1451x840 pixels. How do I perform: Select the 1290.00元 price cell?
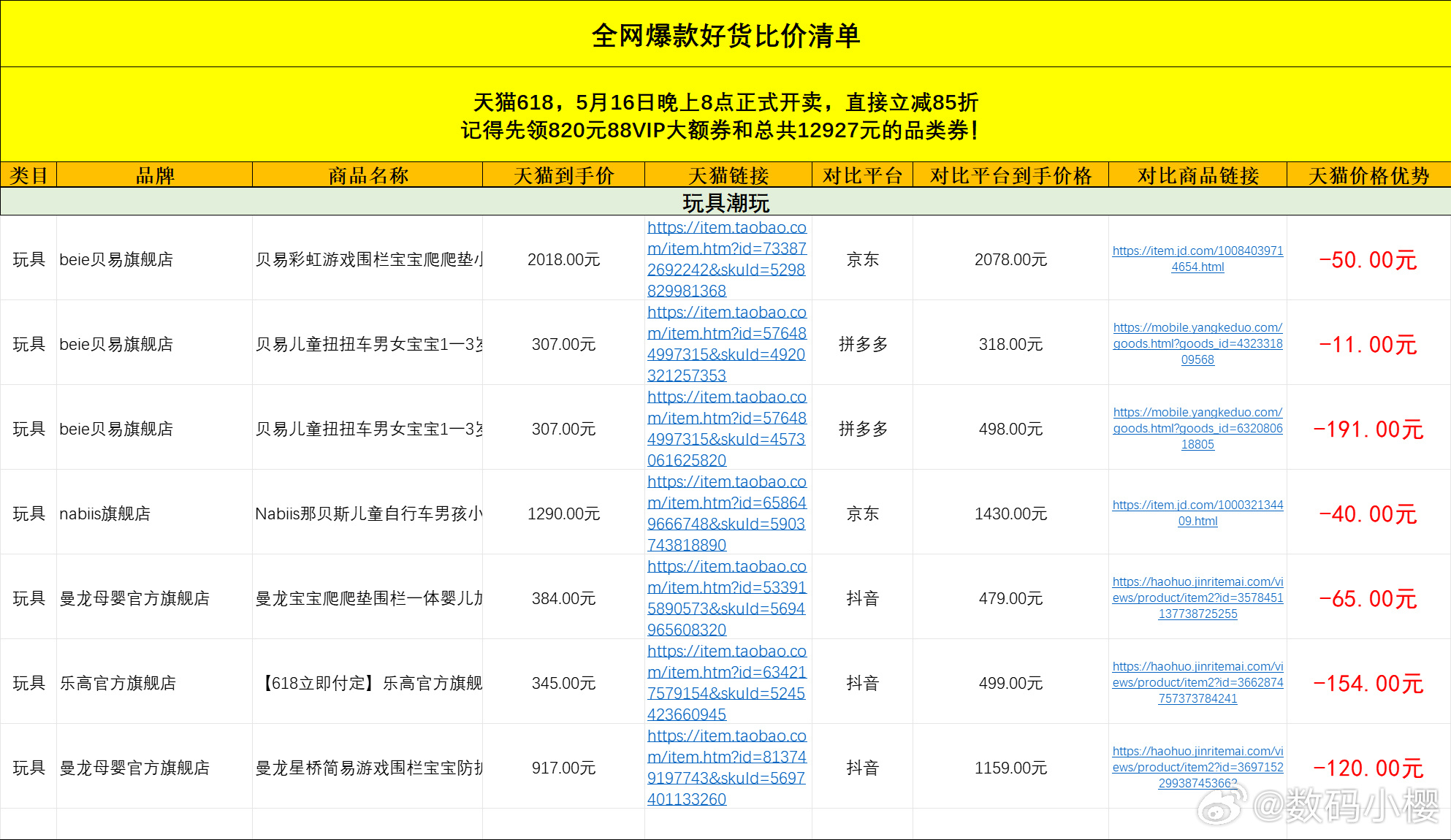[563, 513]
